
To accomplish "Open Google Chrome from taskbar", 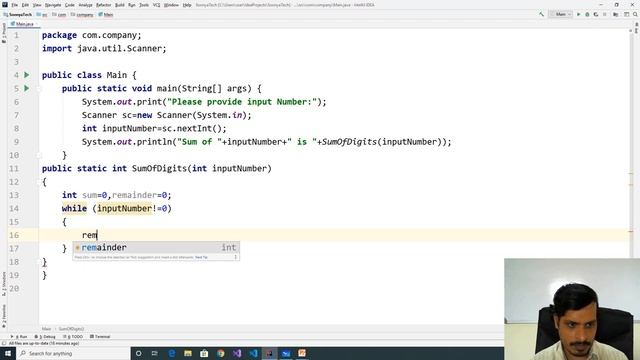I will pyautogui.click(x=220, y=353).
